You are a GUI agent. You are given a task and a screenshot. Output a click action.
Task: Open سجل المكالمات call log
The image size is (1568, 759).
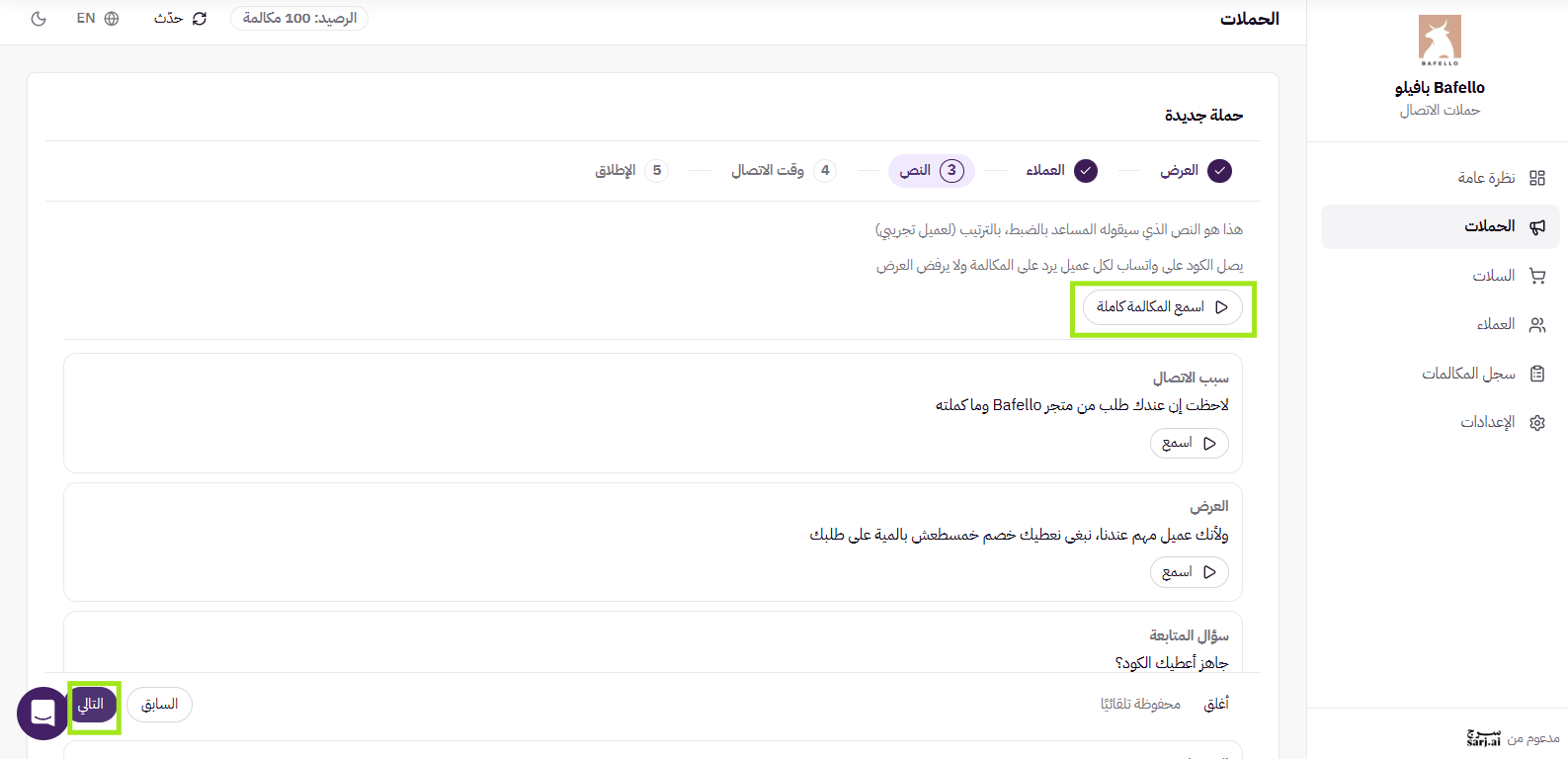(x=1441, y=374)
